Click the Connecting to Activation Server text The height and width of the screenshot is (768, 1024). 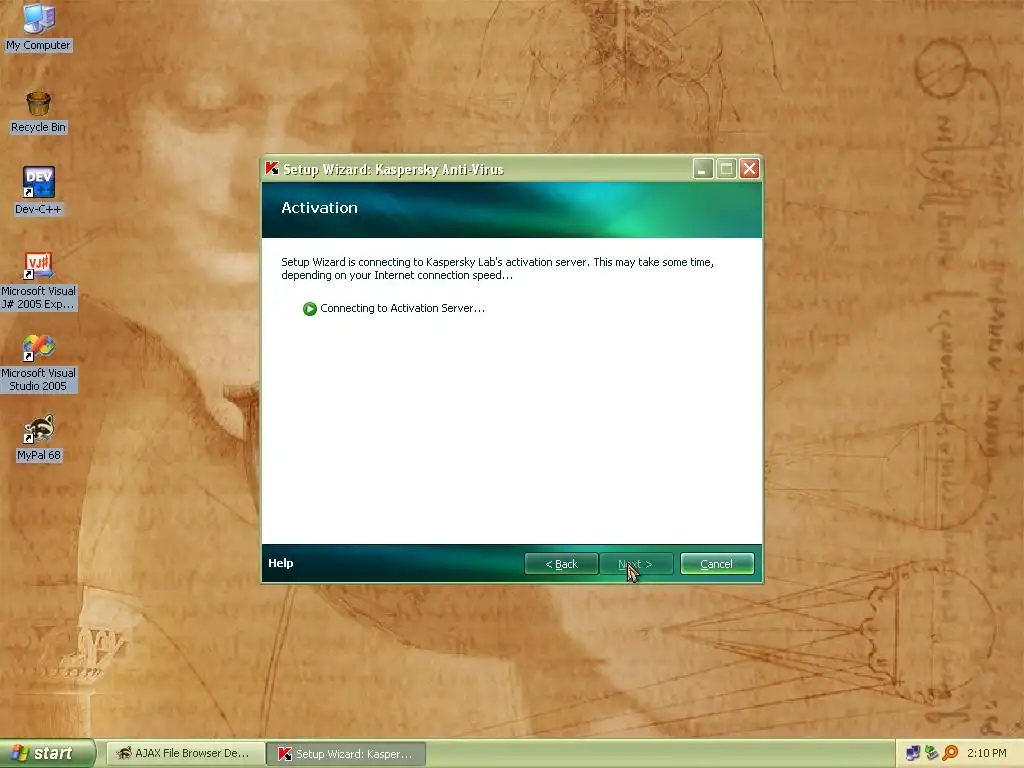(x=402, y=308)
